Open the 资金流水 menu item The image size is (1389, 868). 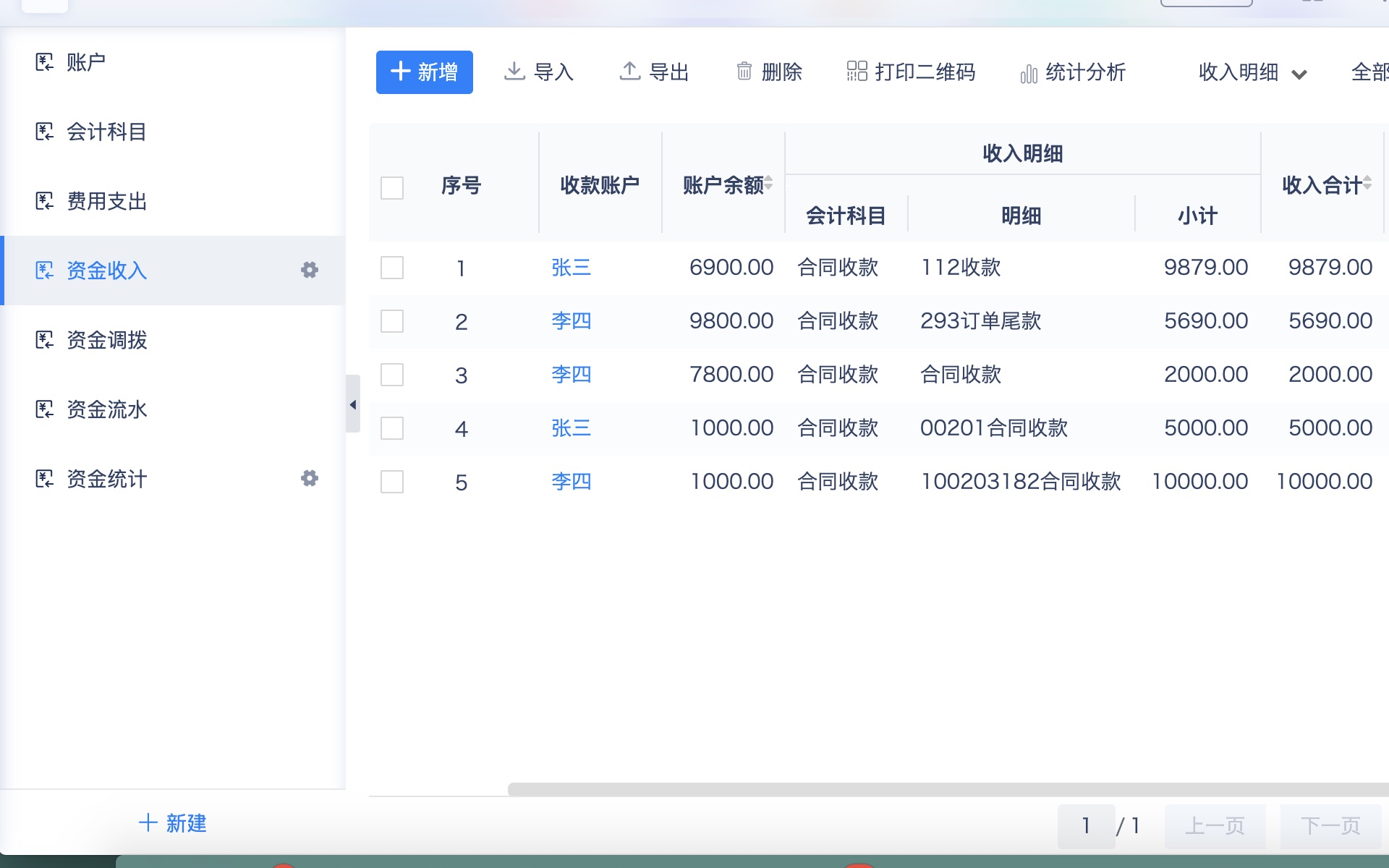click(x=173, y=409)
